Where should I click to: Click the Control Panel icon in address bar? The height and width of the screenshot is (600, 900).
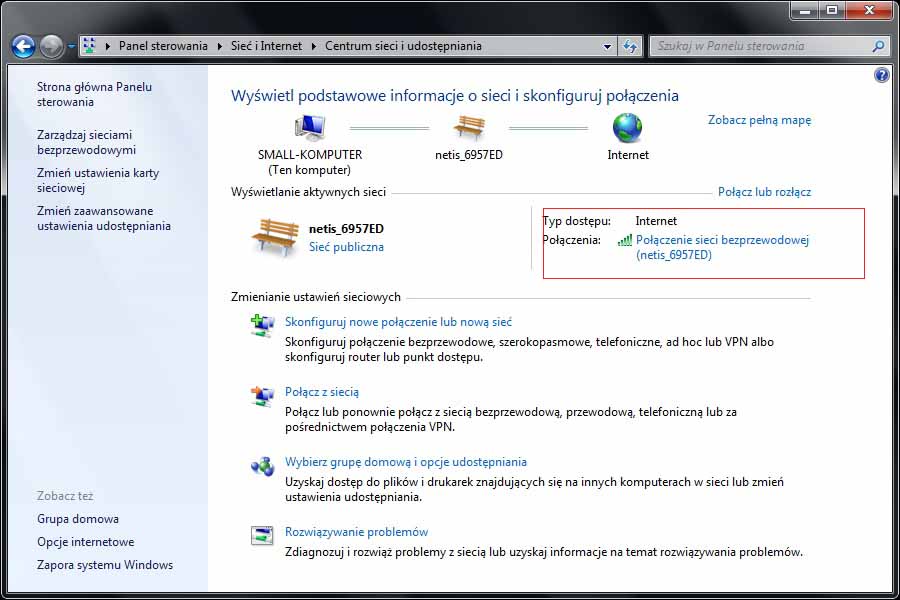(x=89, y=46)
